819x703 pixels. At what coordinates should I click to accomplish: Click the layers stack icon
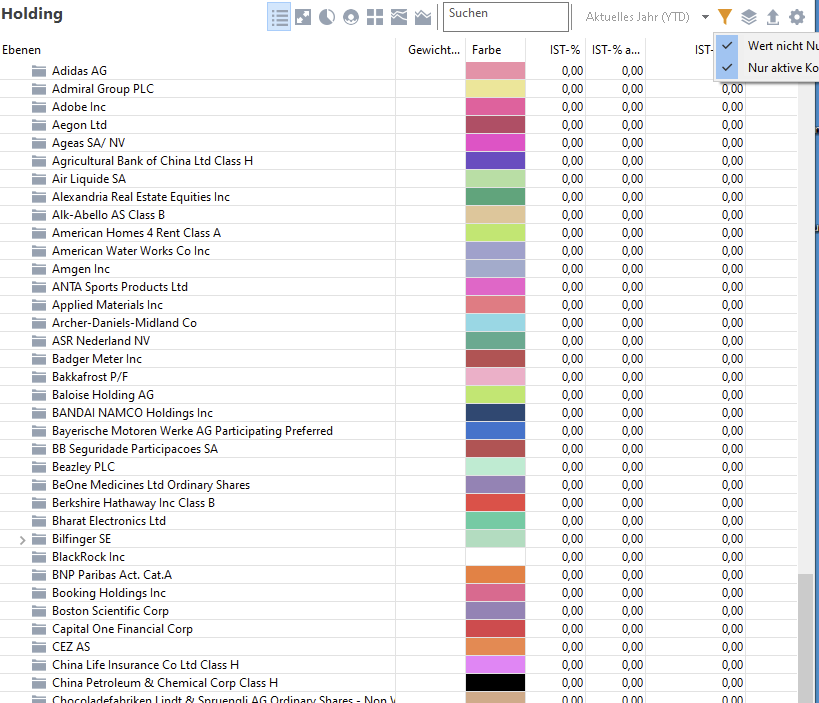click(749, 17)
